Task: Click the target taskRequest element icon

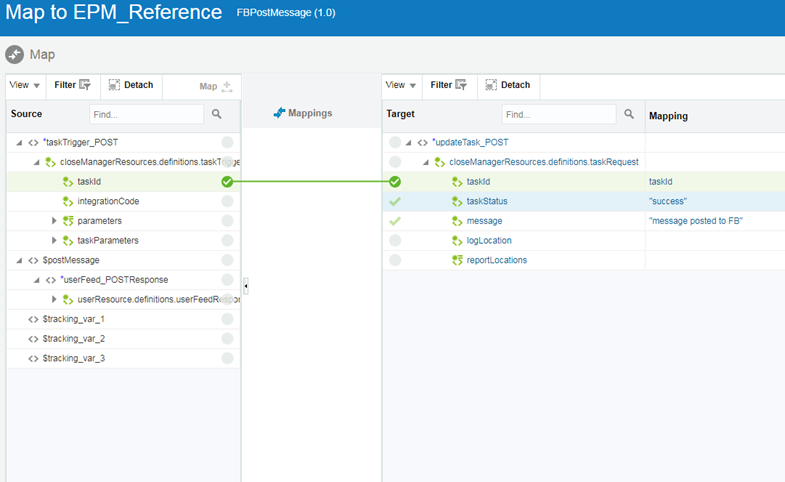Action: tap(440, 162)
